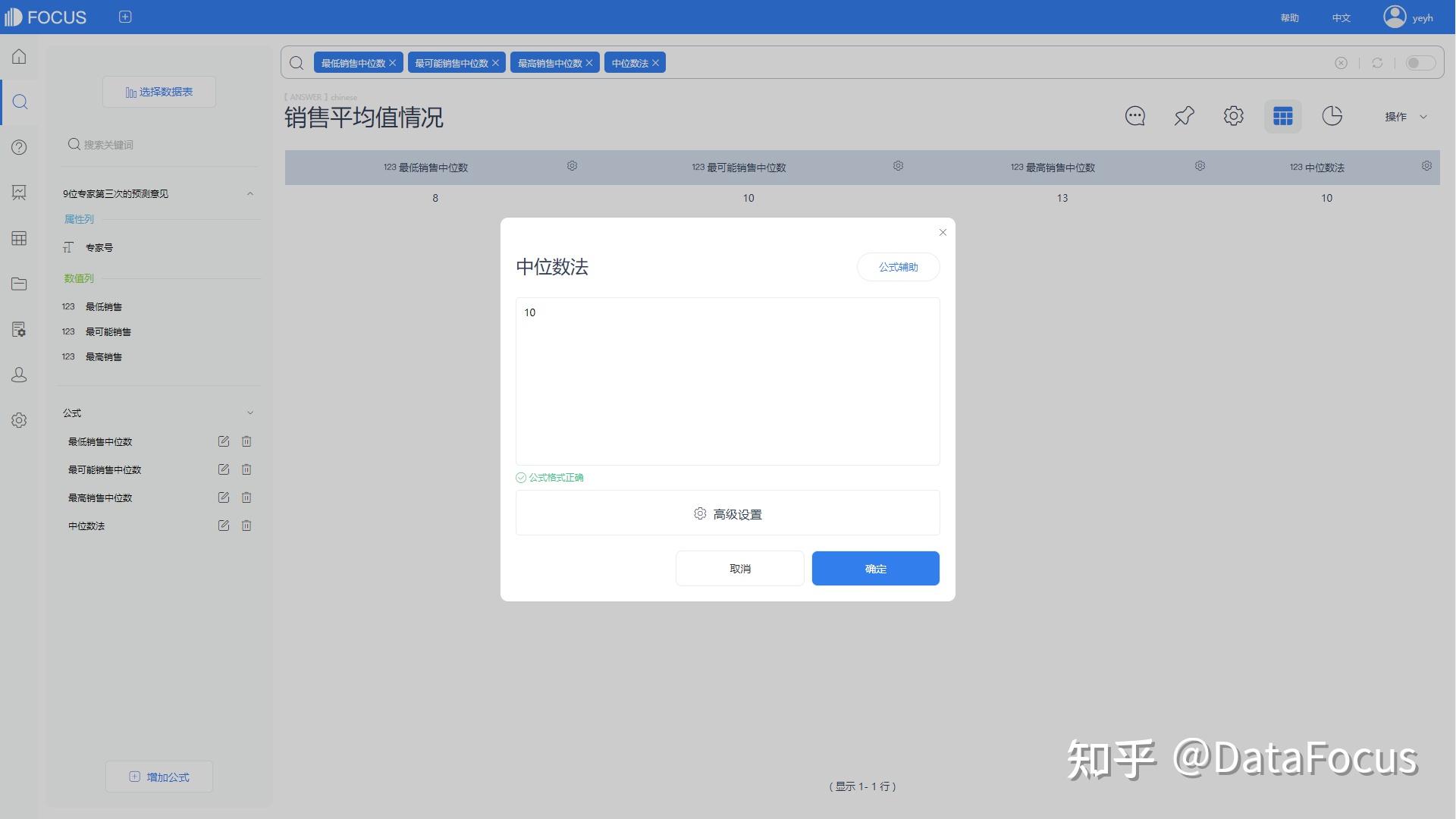Switch to table view
The width and height of the screenshot is (1456, 819).
(x=1282, y=116)
